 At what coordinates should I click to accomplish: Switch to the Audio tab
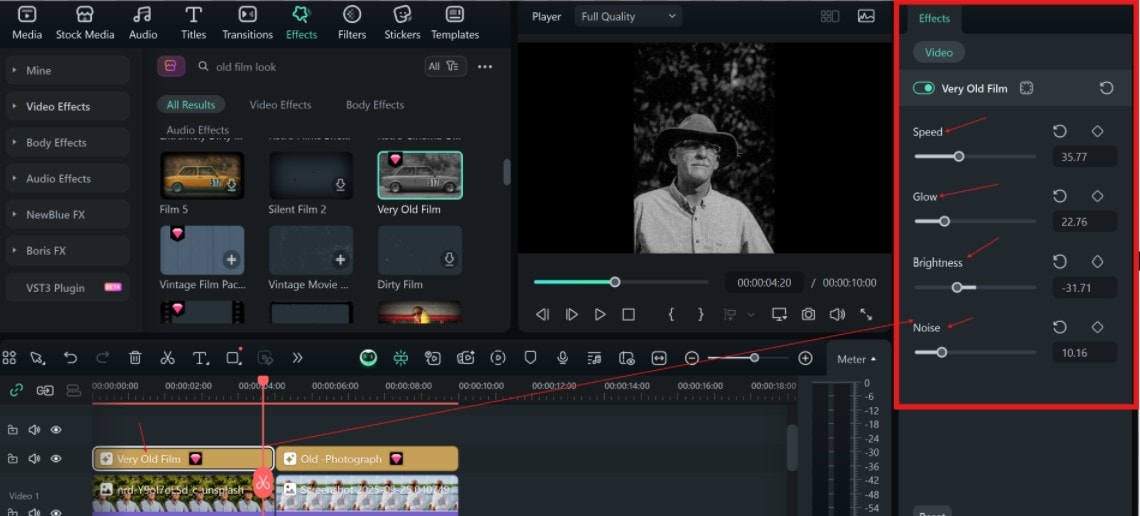click(x=142, y=23)
